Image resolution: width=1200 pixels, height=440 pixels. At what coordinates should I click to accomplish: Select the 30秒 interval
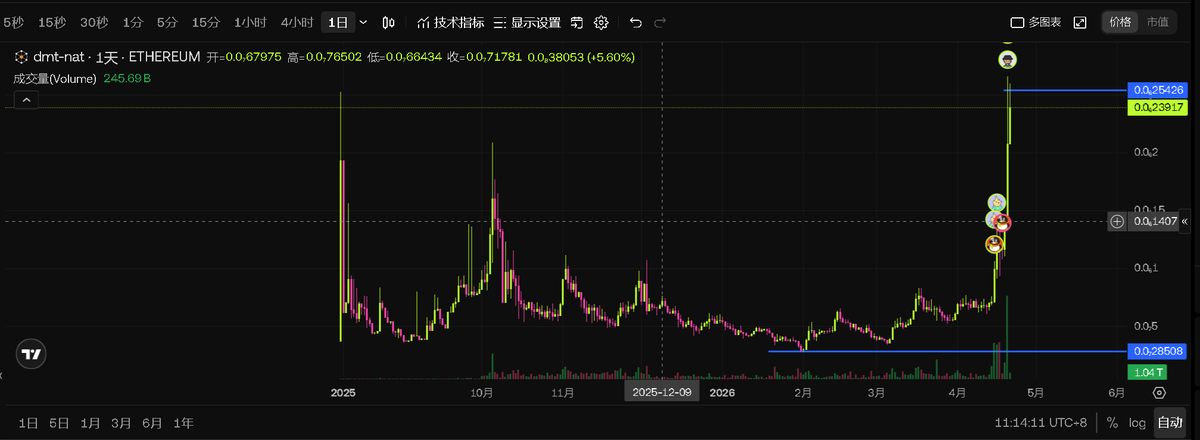(94, 22)
